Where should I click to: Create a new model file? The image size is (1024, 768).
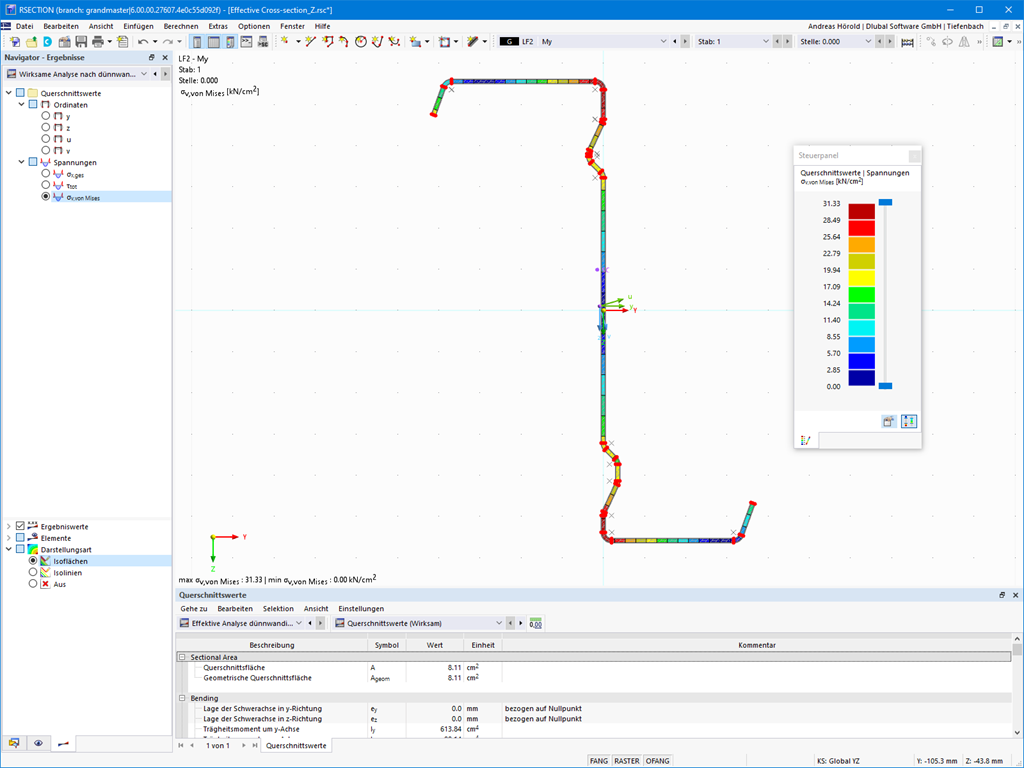point(15,42)
